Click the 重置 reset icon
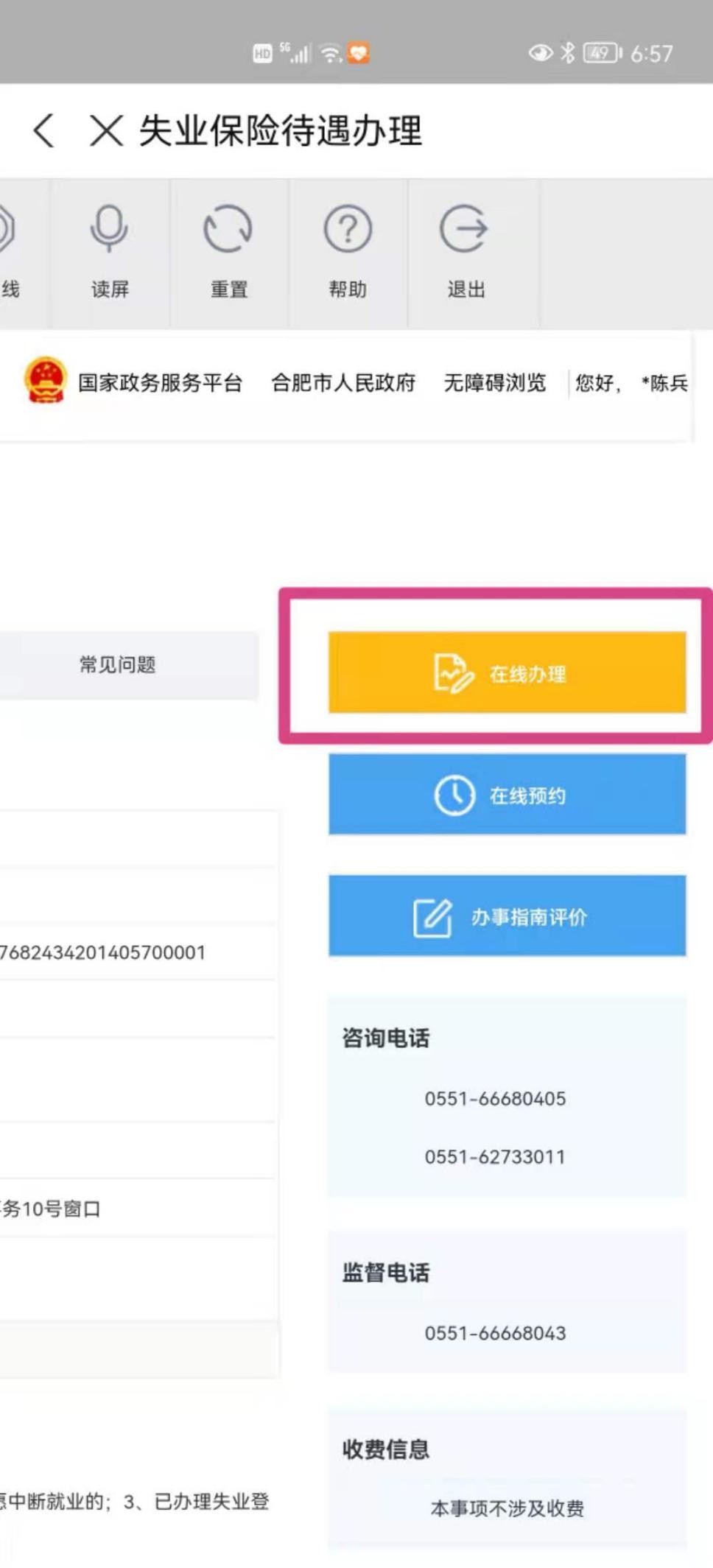 click(x=228, y=228)
